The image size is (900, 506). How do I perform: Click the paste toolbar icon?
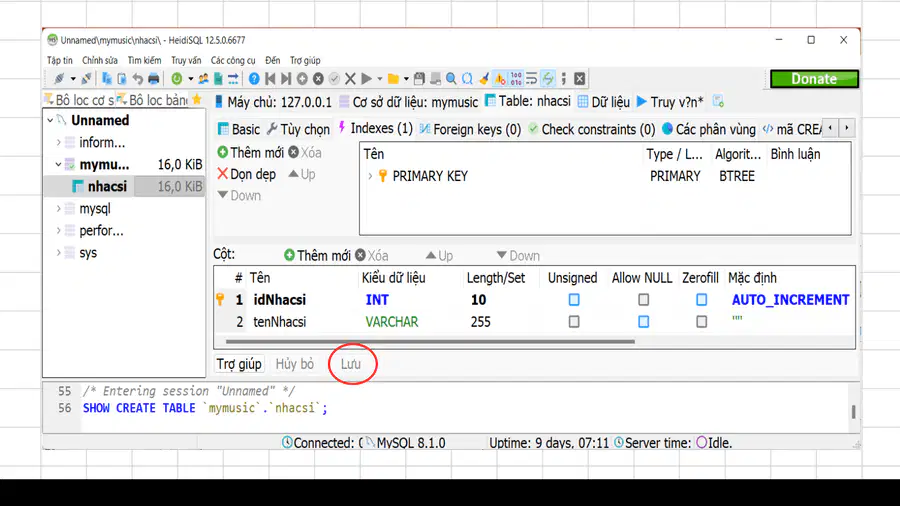[x=122, y=79]
